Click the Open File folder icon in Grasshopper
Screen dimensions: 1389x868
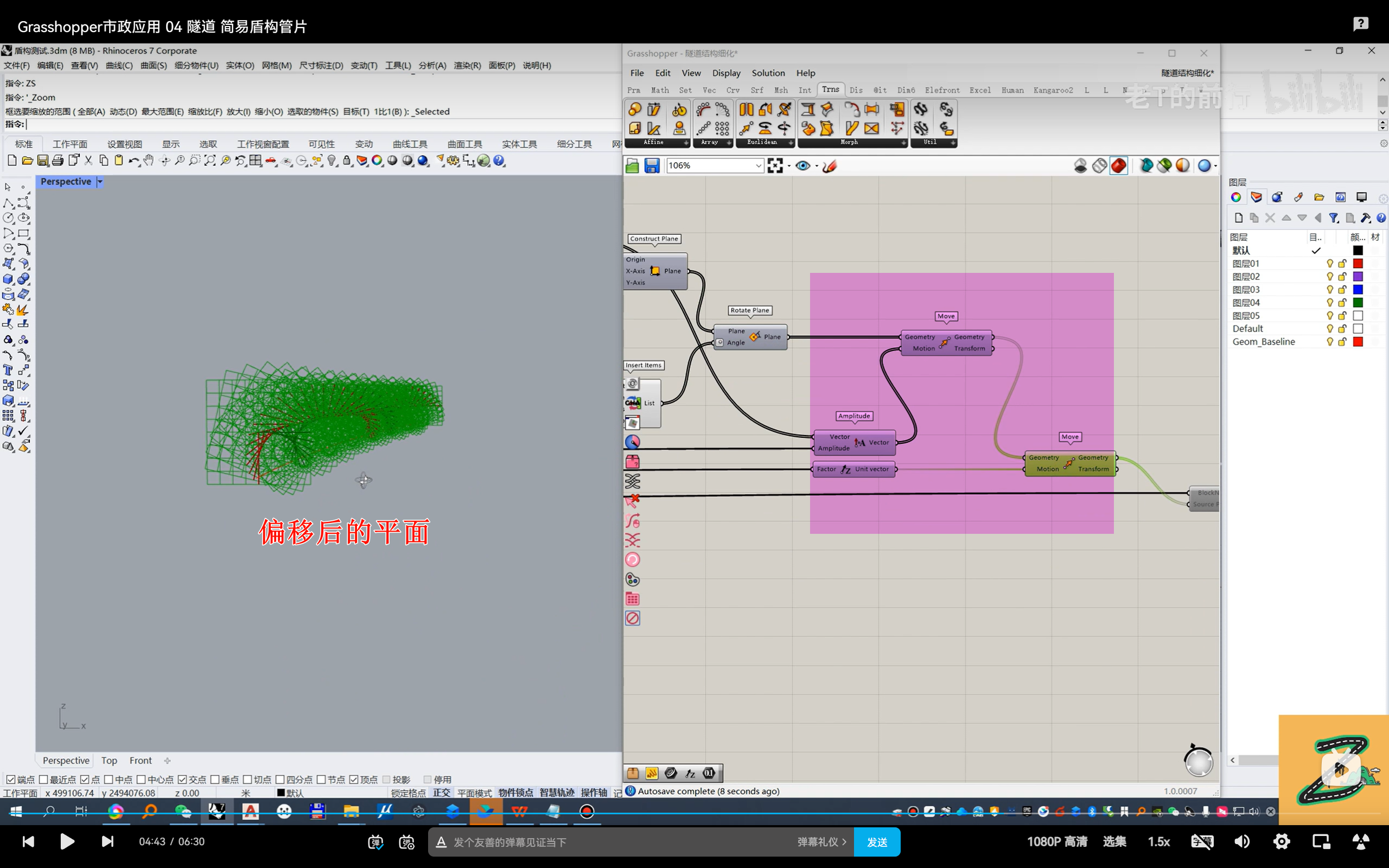click(x=632, y=166)
